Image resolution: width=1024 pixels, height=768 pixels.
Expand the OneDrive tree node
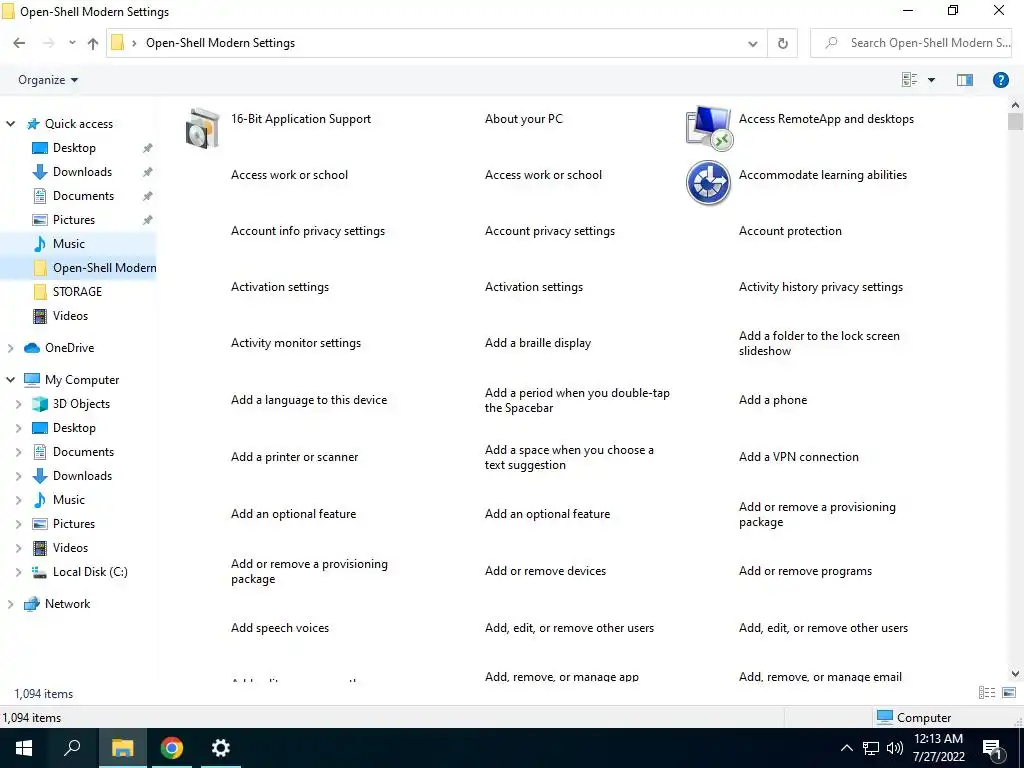point(10,348)
